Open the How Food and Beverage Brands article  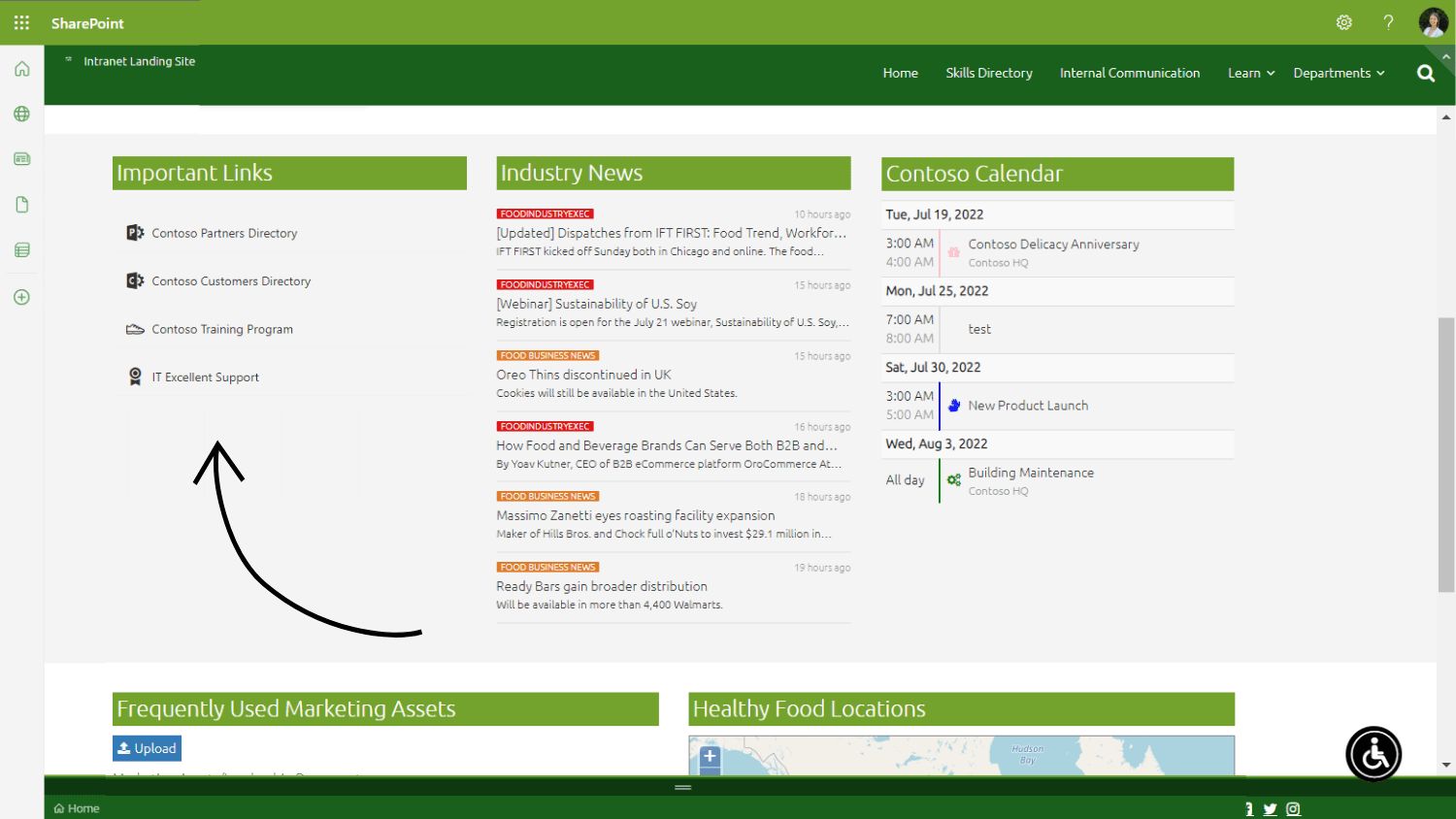tap(667, 445)
